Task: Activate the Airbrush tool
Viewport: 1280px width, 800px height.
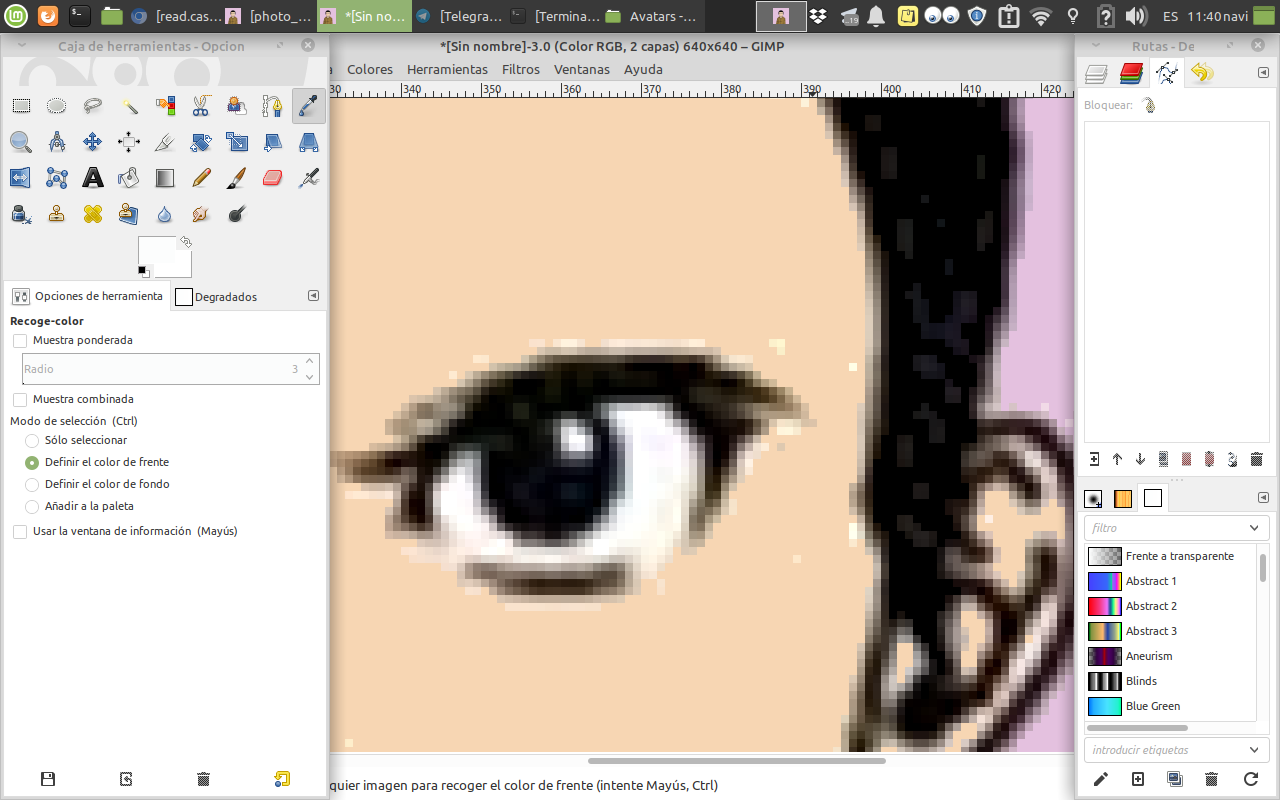Action: pyautogui.click(x=309, y=178)
